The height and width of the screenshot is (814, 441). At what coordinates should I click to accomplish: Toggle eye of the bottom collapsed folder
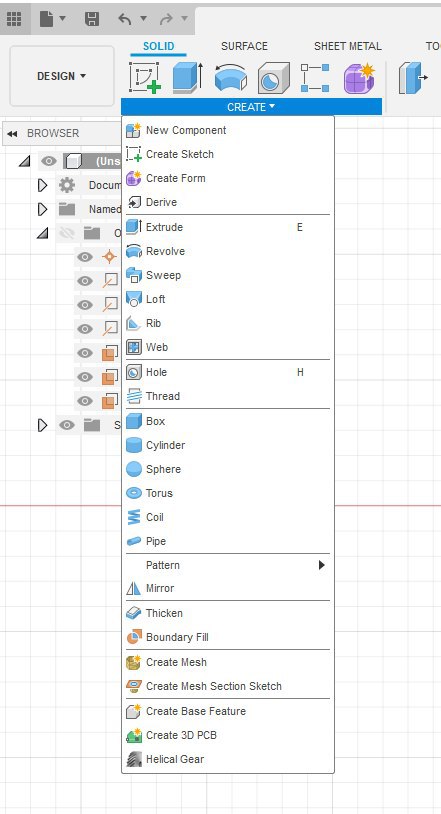coord(66,425)
